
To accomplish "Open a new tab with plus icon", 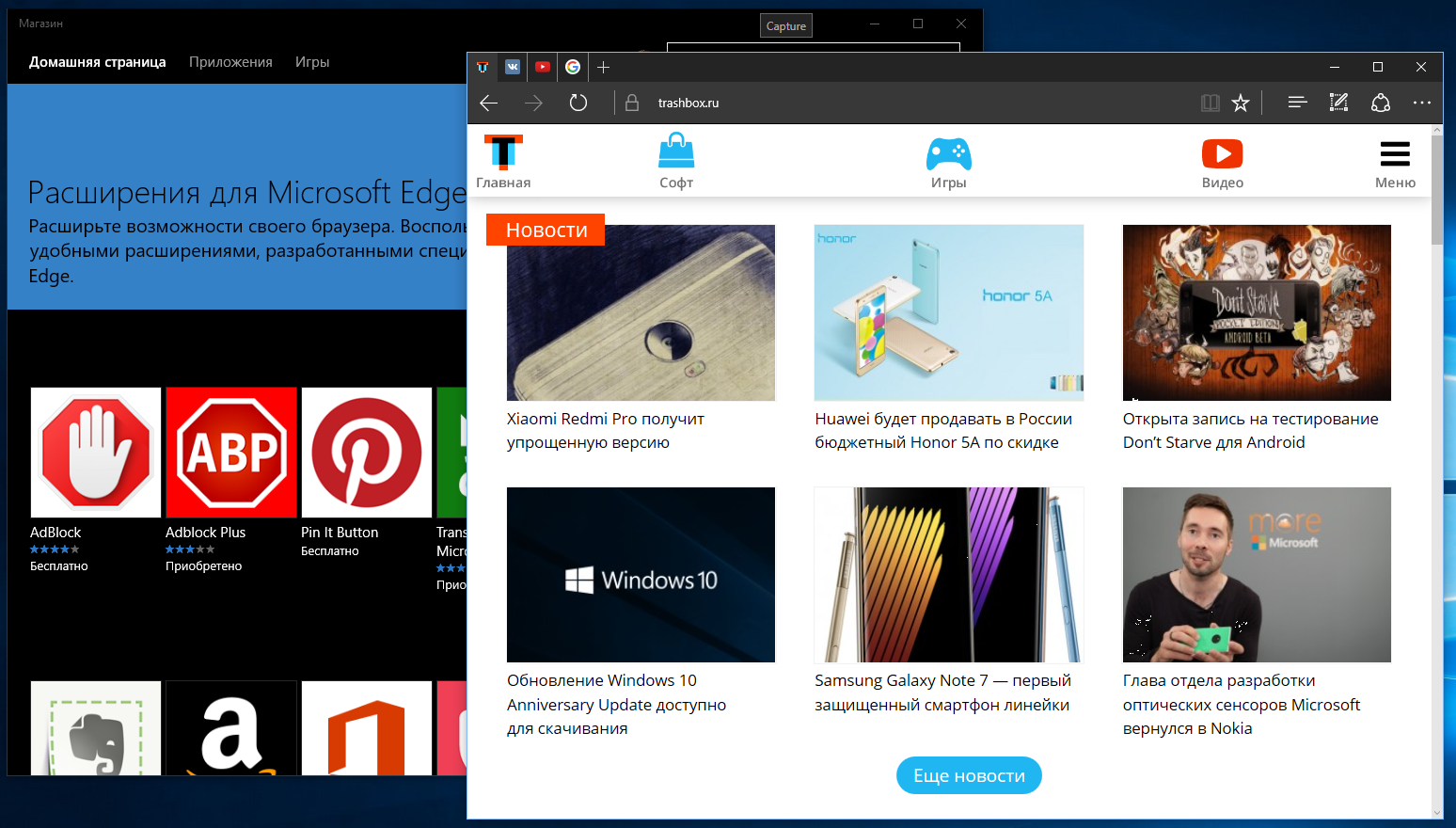I will tap(603, 67).
